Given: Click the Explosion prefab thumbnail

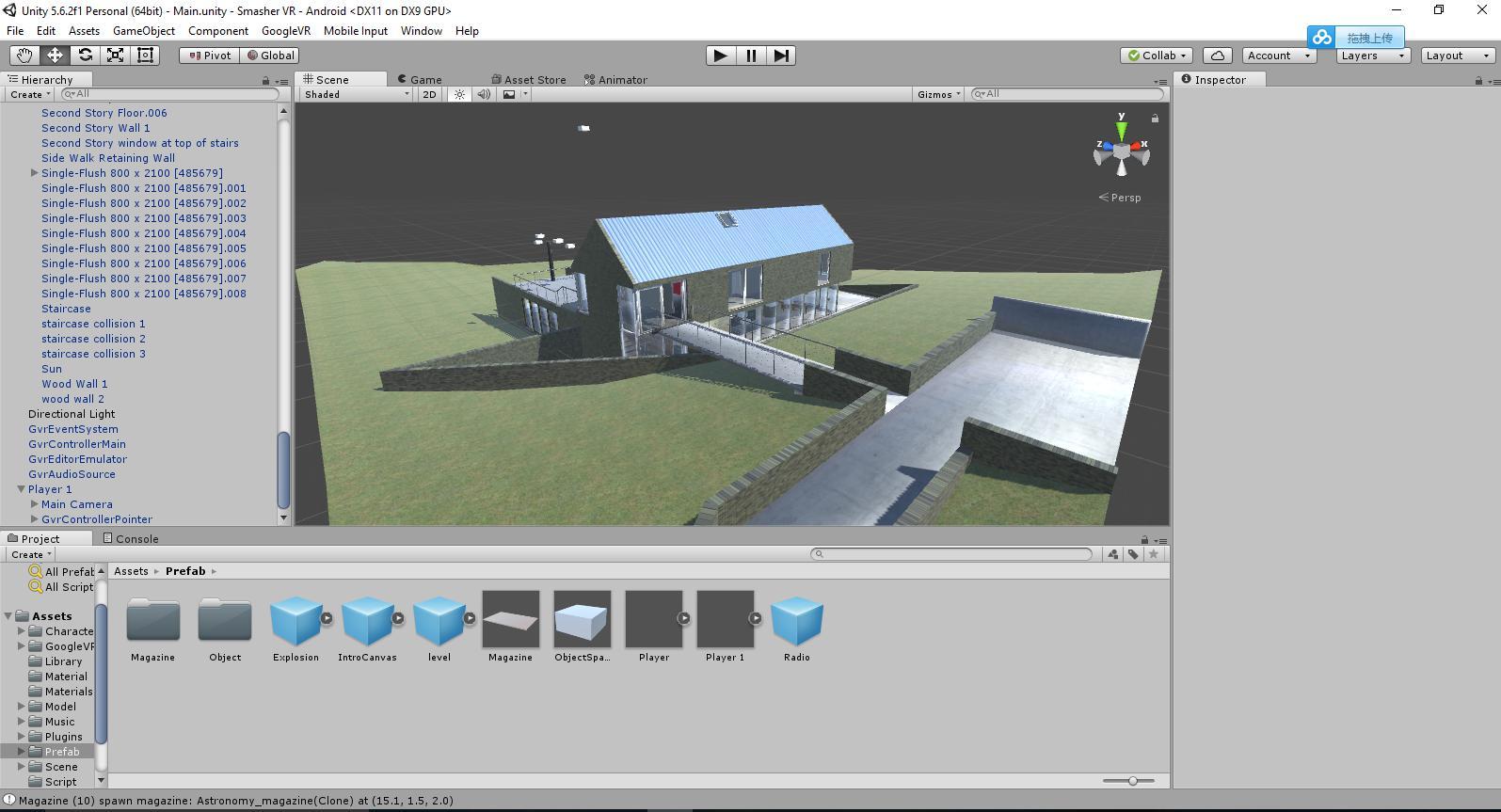Looking at the screenshot, I should (295, 619).
